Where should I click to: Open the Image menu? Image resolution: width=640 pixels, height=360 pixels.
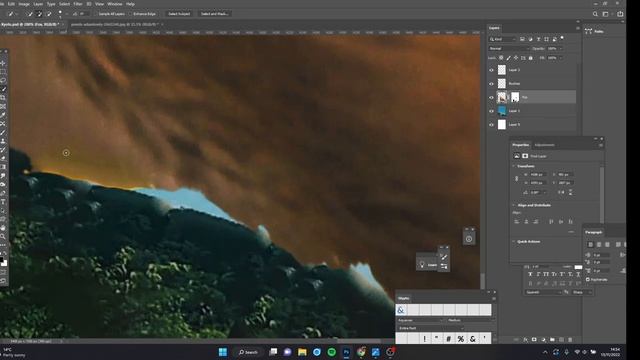click(24, 4)
